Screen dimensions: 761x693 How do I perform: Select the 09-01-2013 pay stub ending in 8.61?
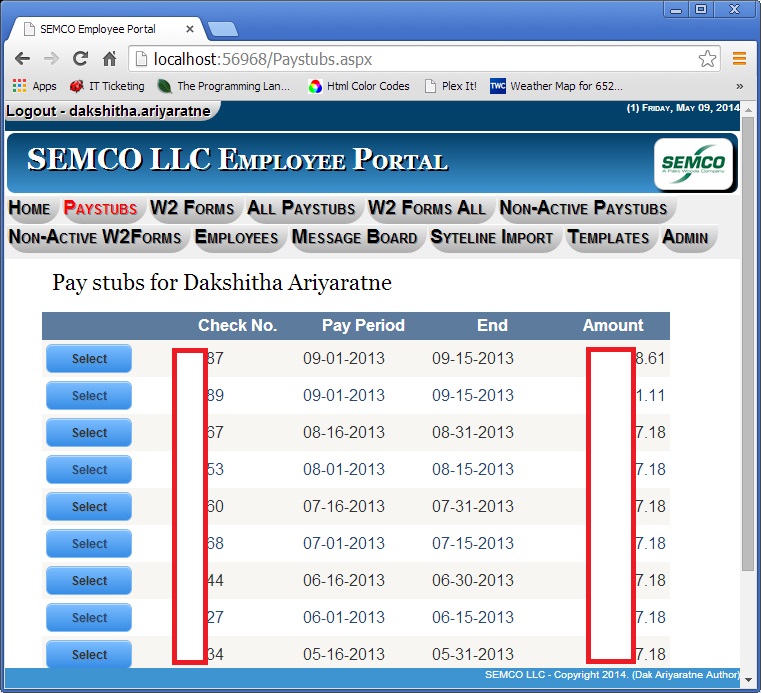[x=89, y=359]
